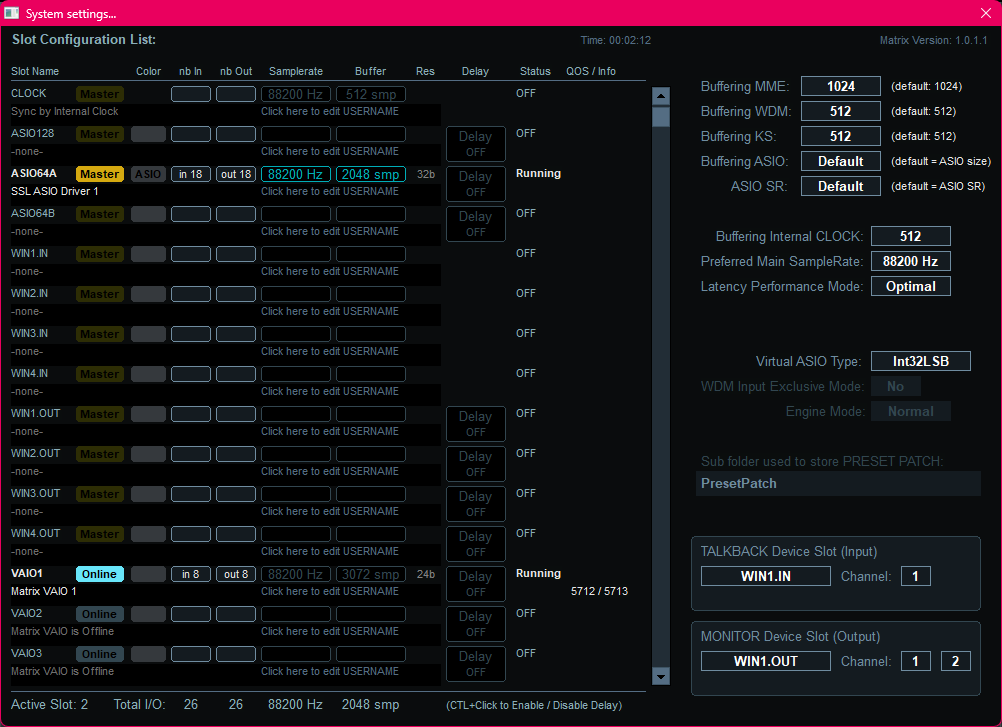Click MONITOR output channel 2 field
The image size is (1002, 727).
pos(955,661)
